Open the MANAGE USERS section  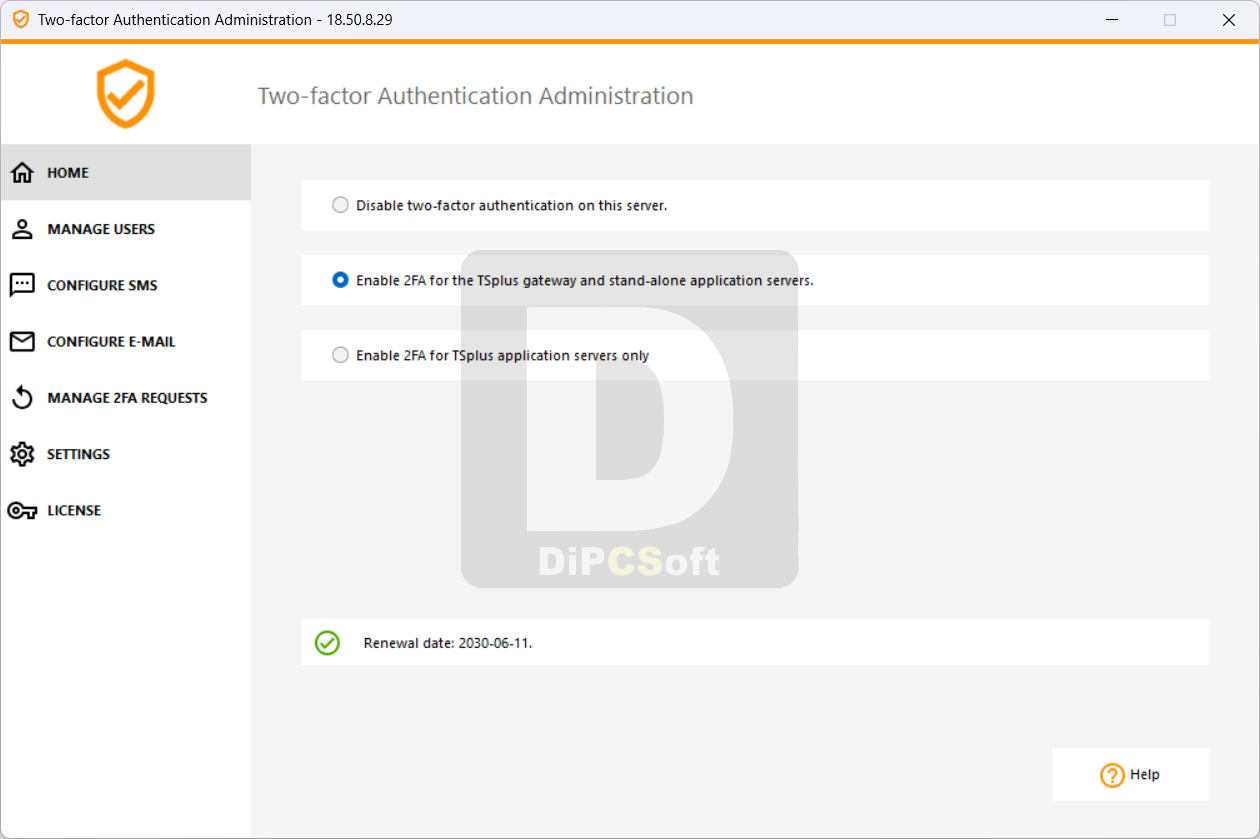126,229
